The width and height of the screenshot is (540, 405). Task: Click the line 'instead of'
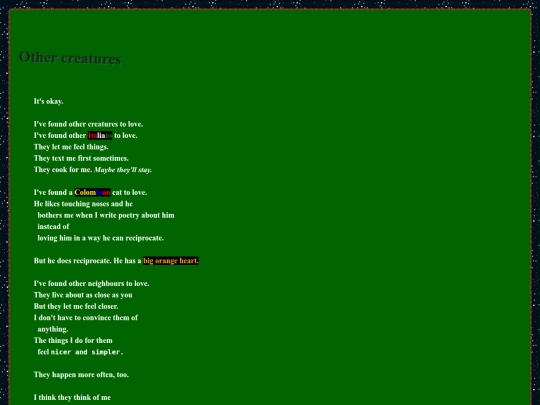(53, 226)
